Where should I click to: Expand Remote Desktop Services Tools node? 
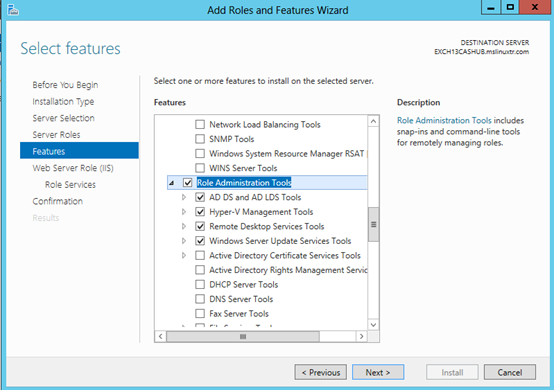click(x=184, y=226)
